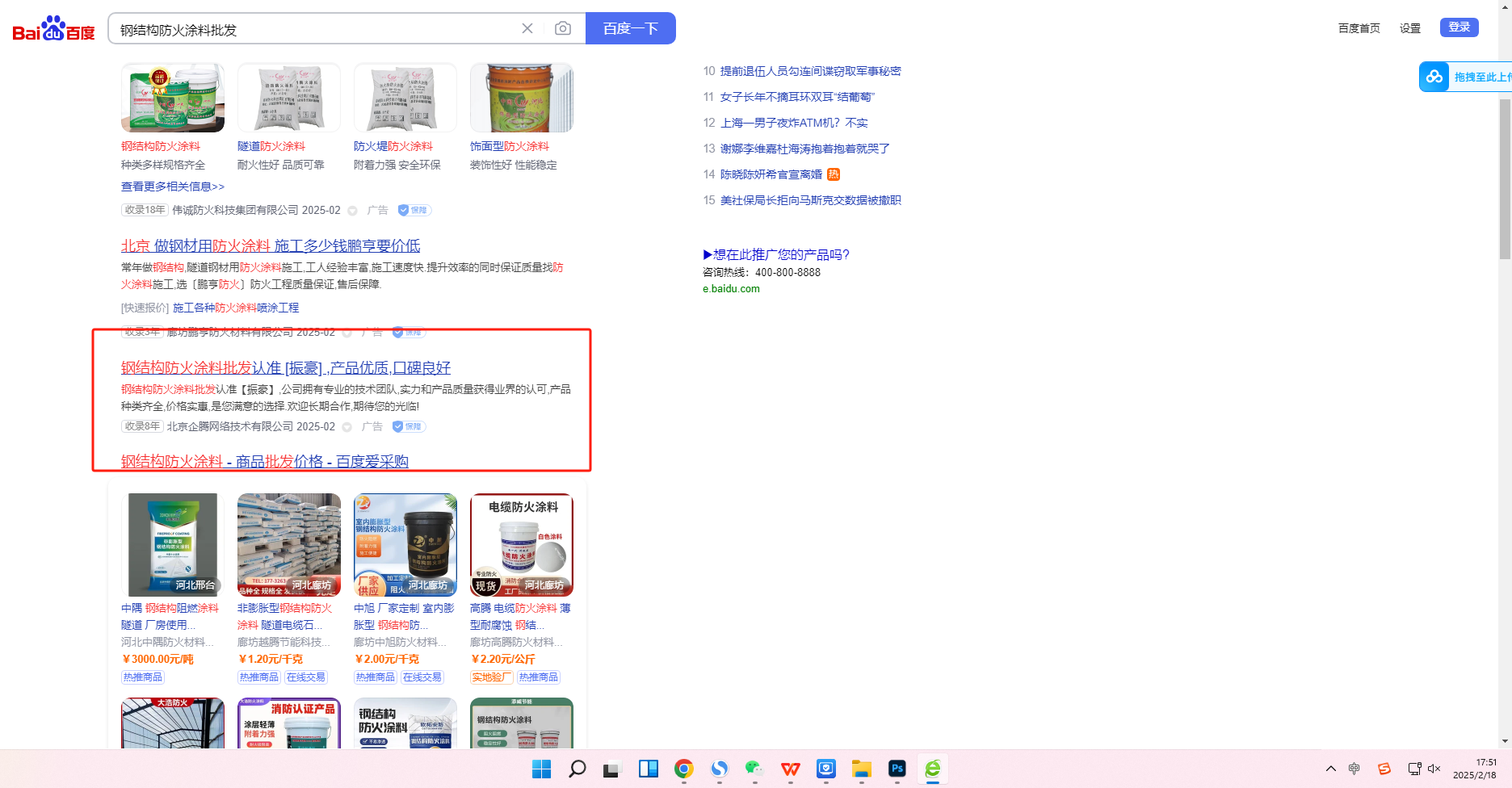Click the Sogou input method tray icon

tap(1384, 769)
